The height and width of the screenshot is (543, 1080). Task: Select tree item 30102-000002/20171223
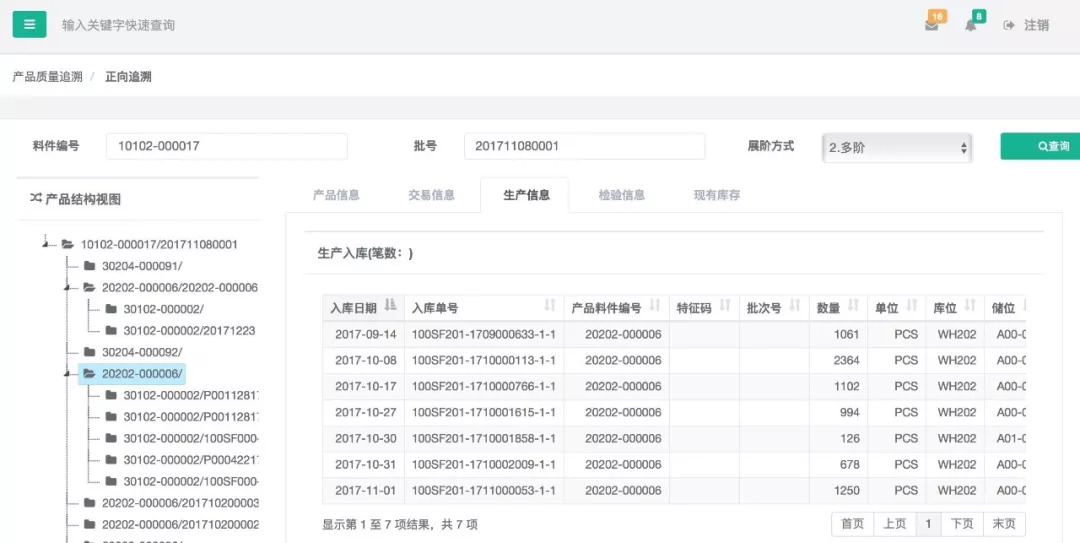[189, 331]
